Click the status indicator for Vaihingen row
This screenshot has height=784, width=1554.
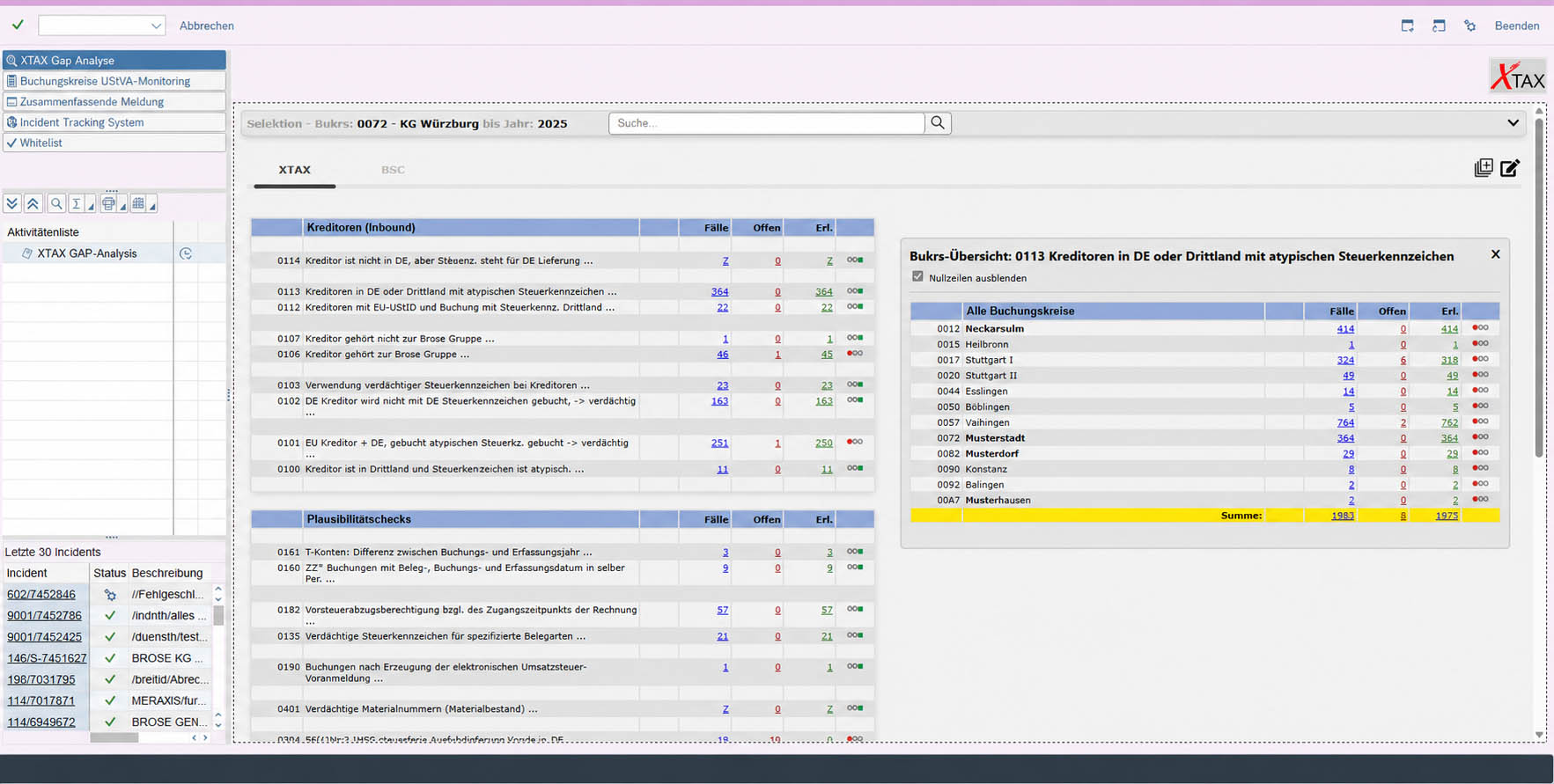(x=1481, y=421)
